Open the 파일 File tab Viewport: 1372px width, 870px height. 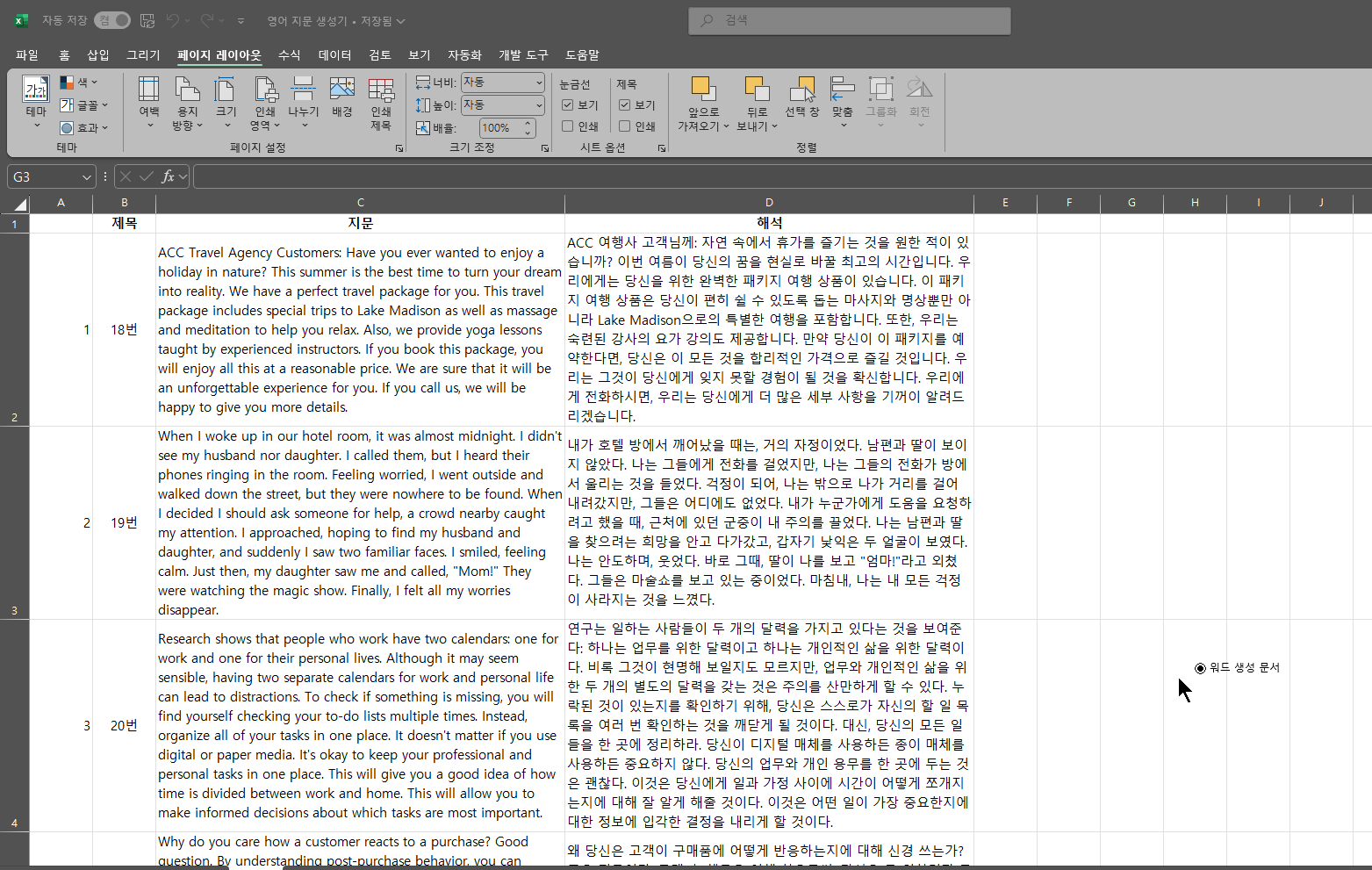click(x=27, y=55)
